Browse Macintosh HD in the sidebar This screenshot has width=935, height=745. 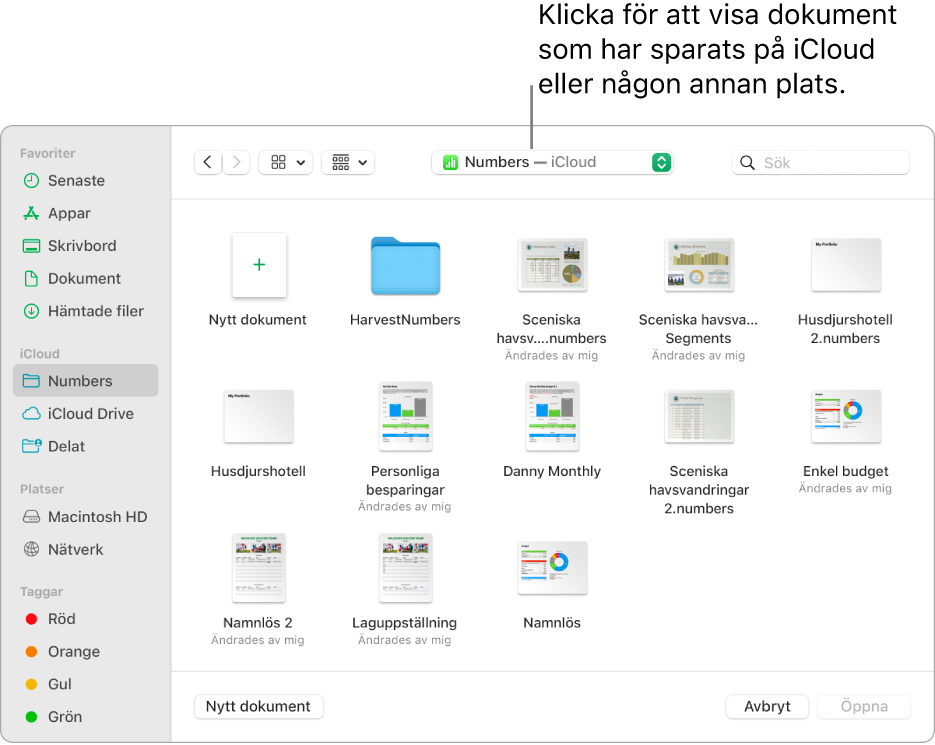click(85, 517)
